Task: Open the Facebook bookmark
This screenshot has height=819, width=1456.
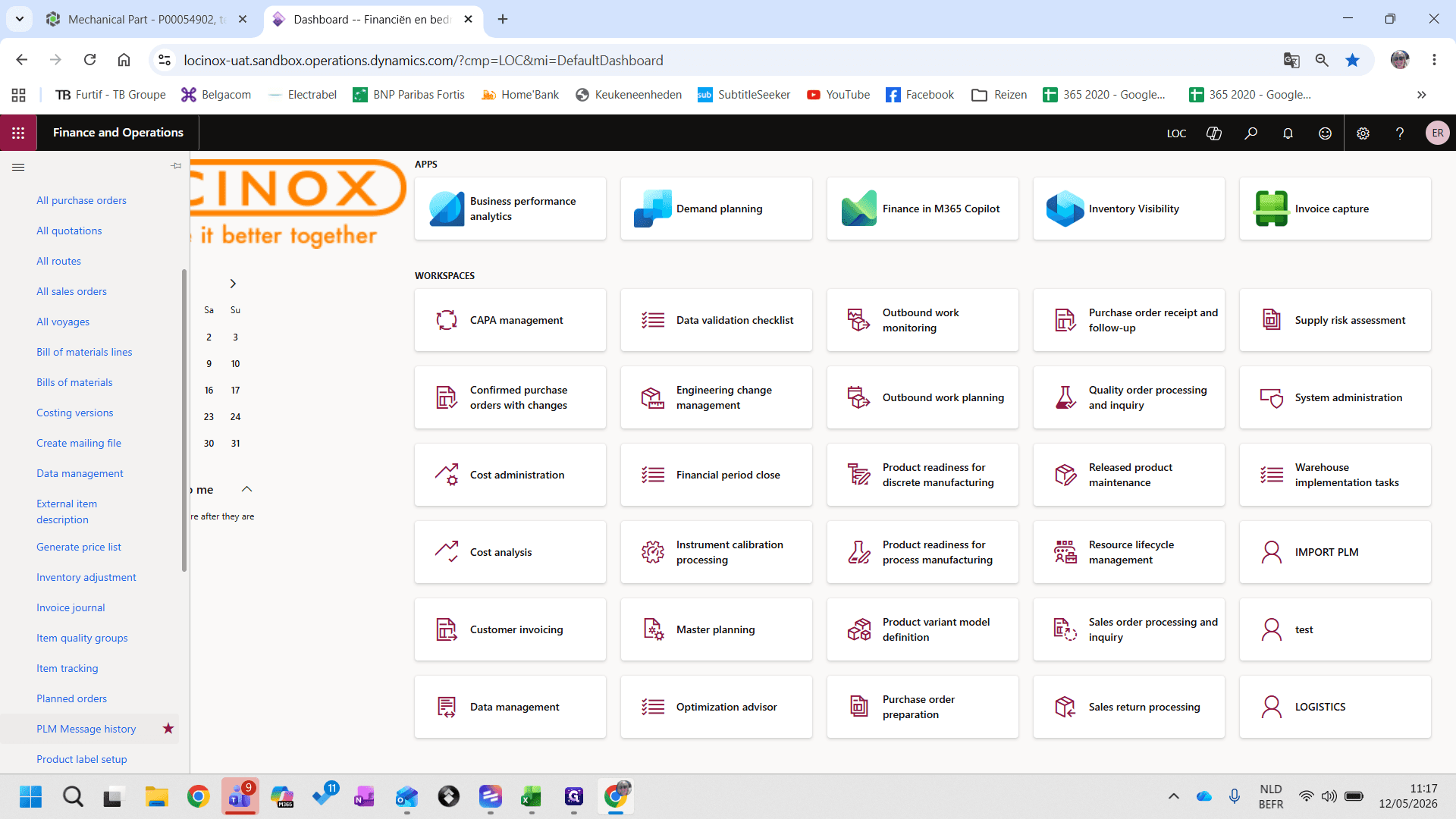Action: coord(919,95)
